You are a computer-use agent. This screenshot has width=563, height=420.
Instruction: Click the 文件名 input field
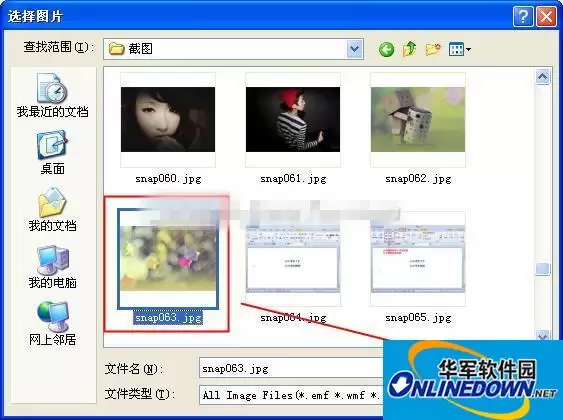coord(291,368)
